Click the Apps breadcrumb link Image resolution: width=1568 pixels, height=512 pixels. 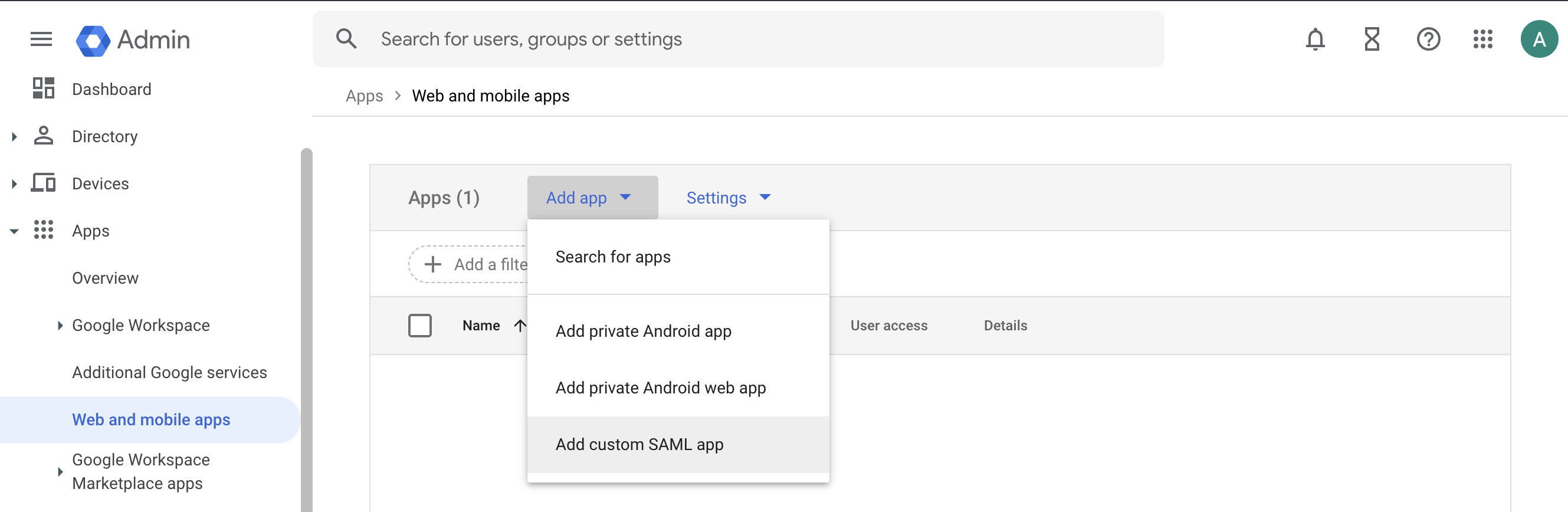coord(364,96)
